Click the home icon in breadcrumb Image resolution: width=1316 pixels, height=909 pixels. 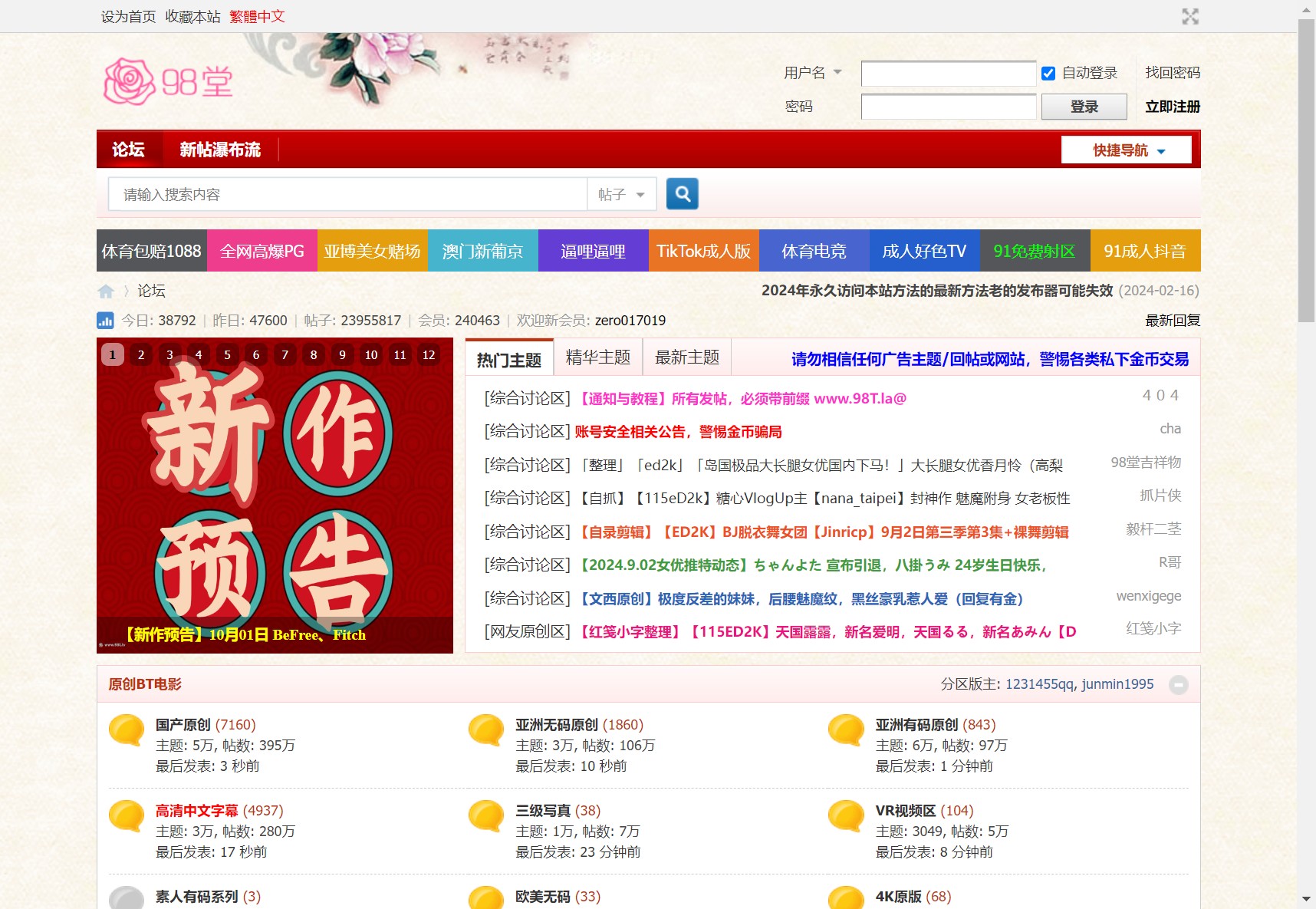click(x=106, y=291)
